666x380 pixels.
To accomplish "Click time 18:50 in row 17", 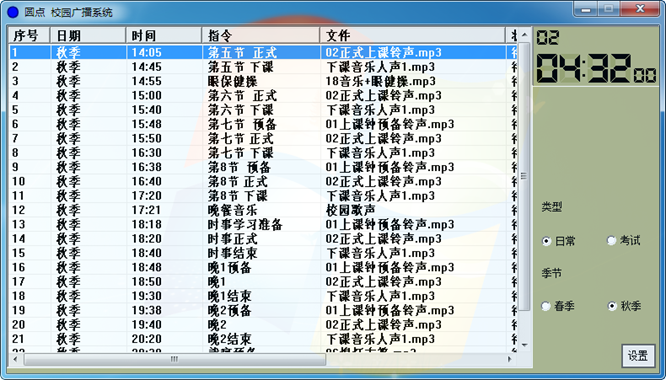I will click(x=147, y=282).
